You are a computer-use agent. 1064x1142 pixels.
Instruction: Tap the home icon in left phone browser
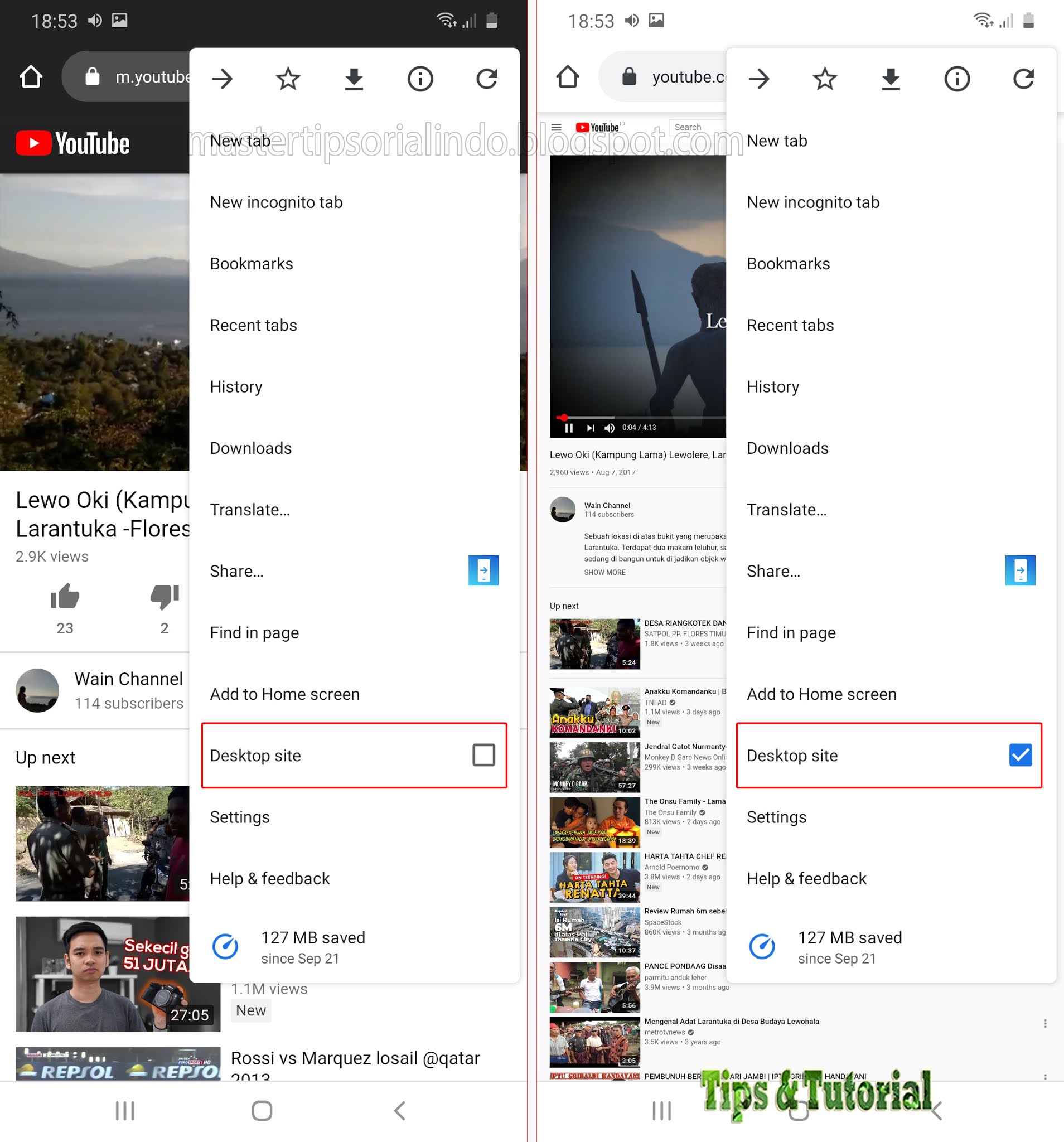[31, 76]
